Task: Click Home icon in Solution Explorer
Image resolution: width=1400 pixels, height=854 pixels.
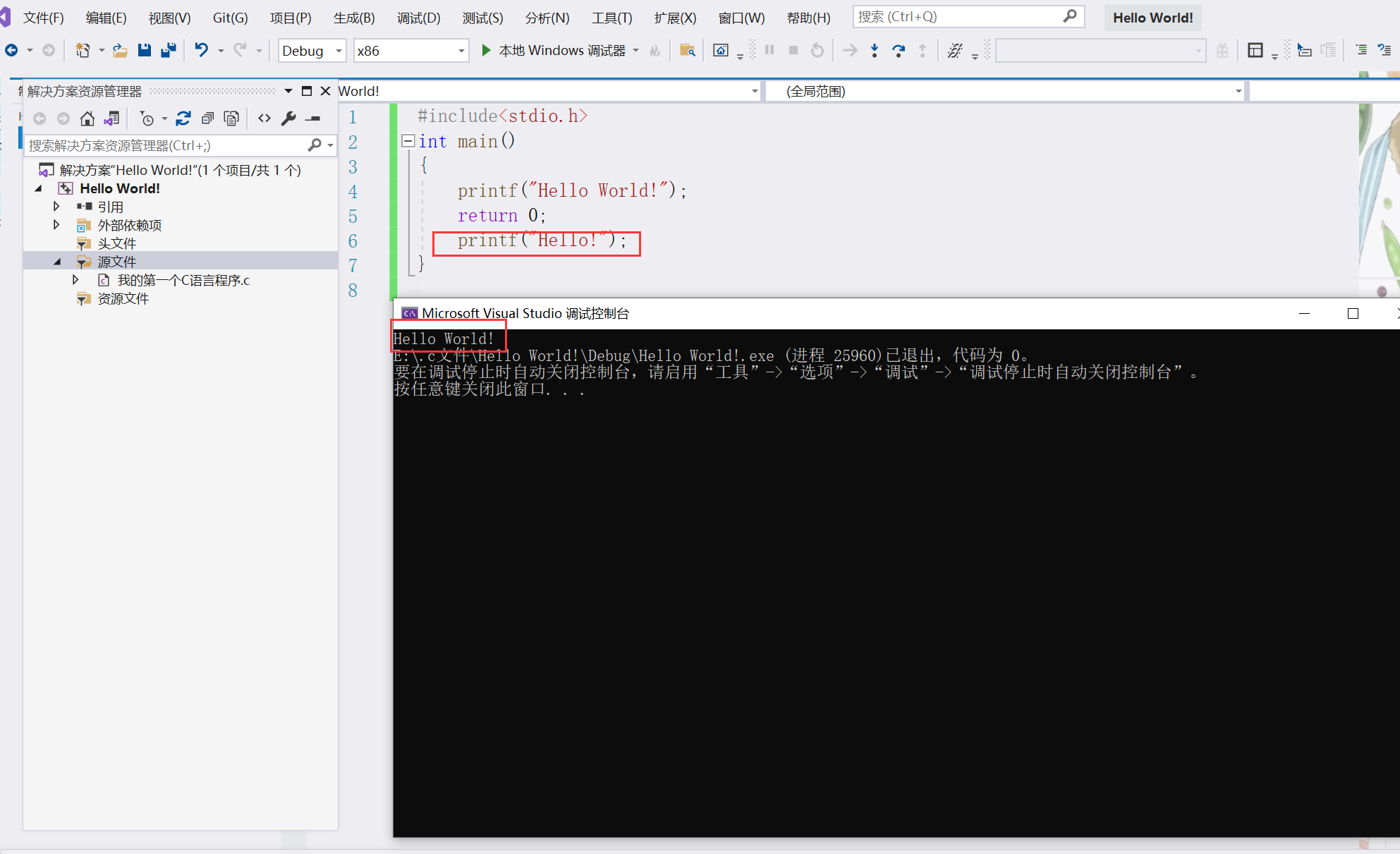Action: 87,118
